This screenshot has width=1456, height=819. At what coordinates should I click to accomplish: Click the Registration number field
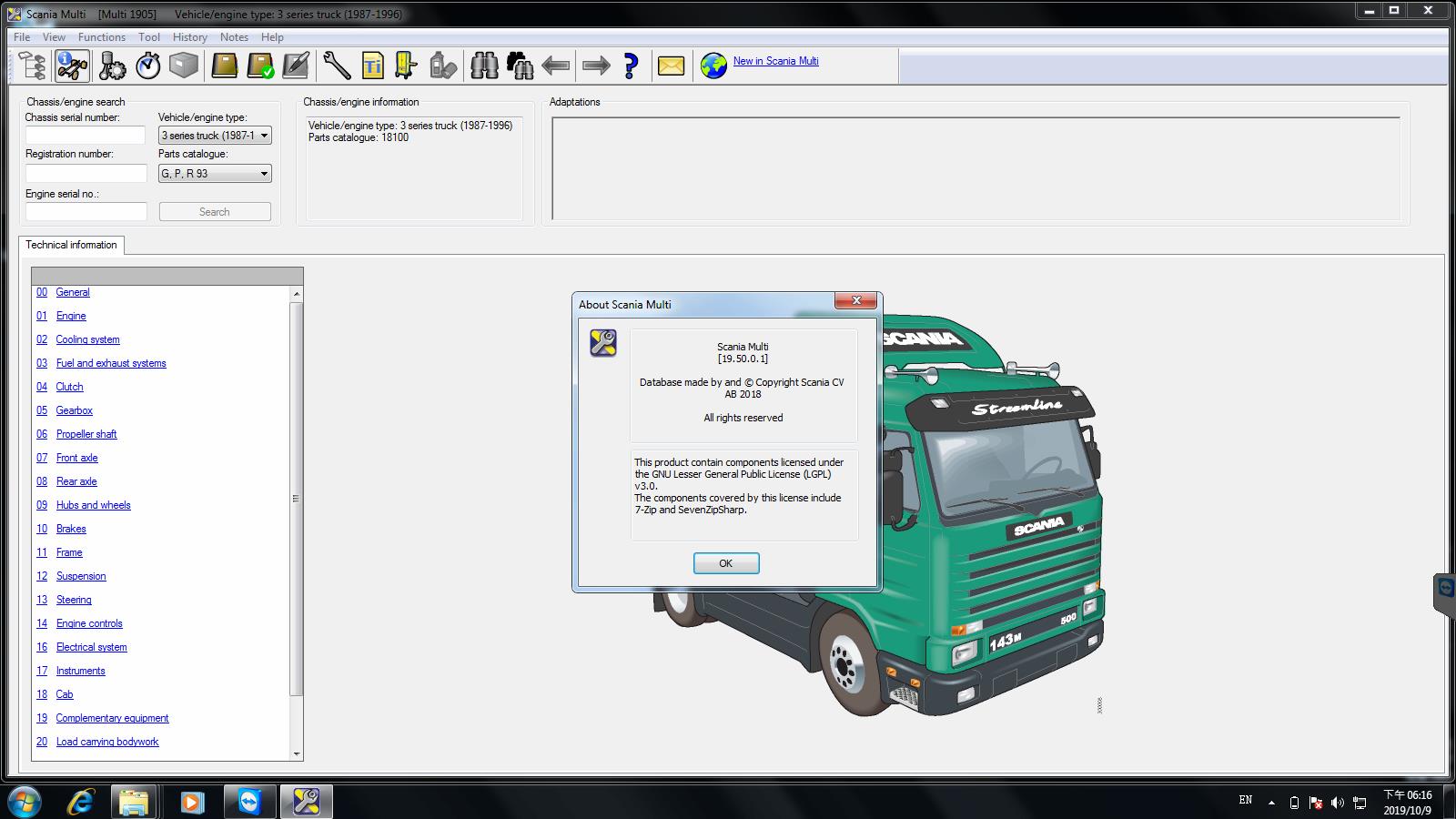click(86, 173)
